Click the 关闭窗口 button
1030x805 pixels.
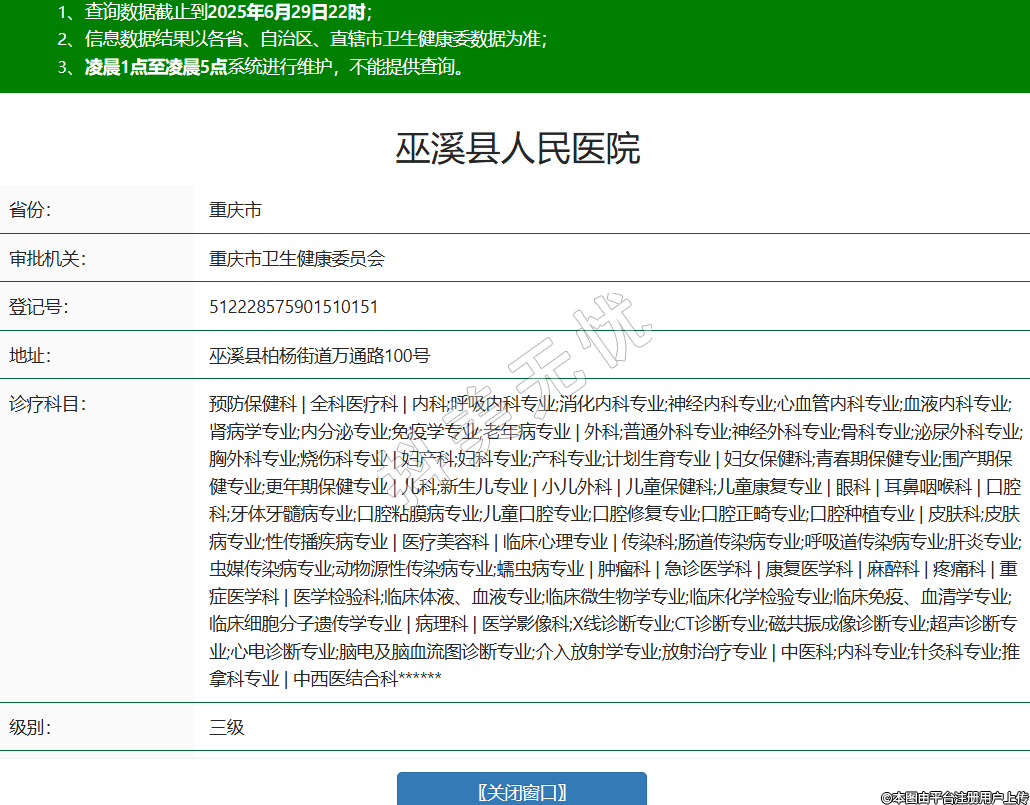click(x=521, y=791)
